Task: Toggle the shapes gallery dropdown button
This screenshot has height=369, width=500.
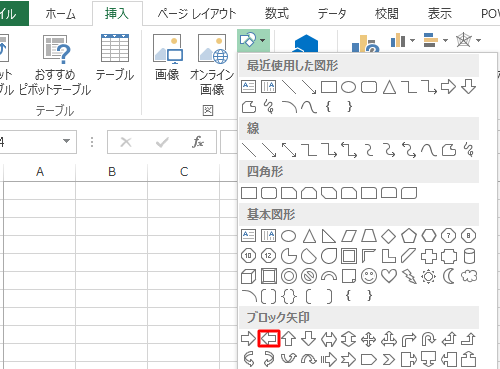Action: coord(253,40)
